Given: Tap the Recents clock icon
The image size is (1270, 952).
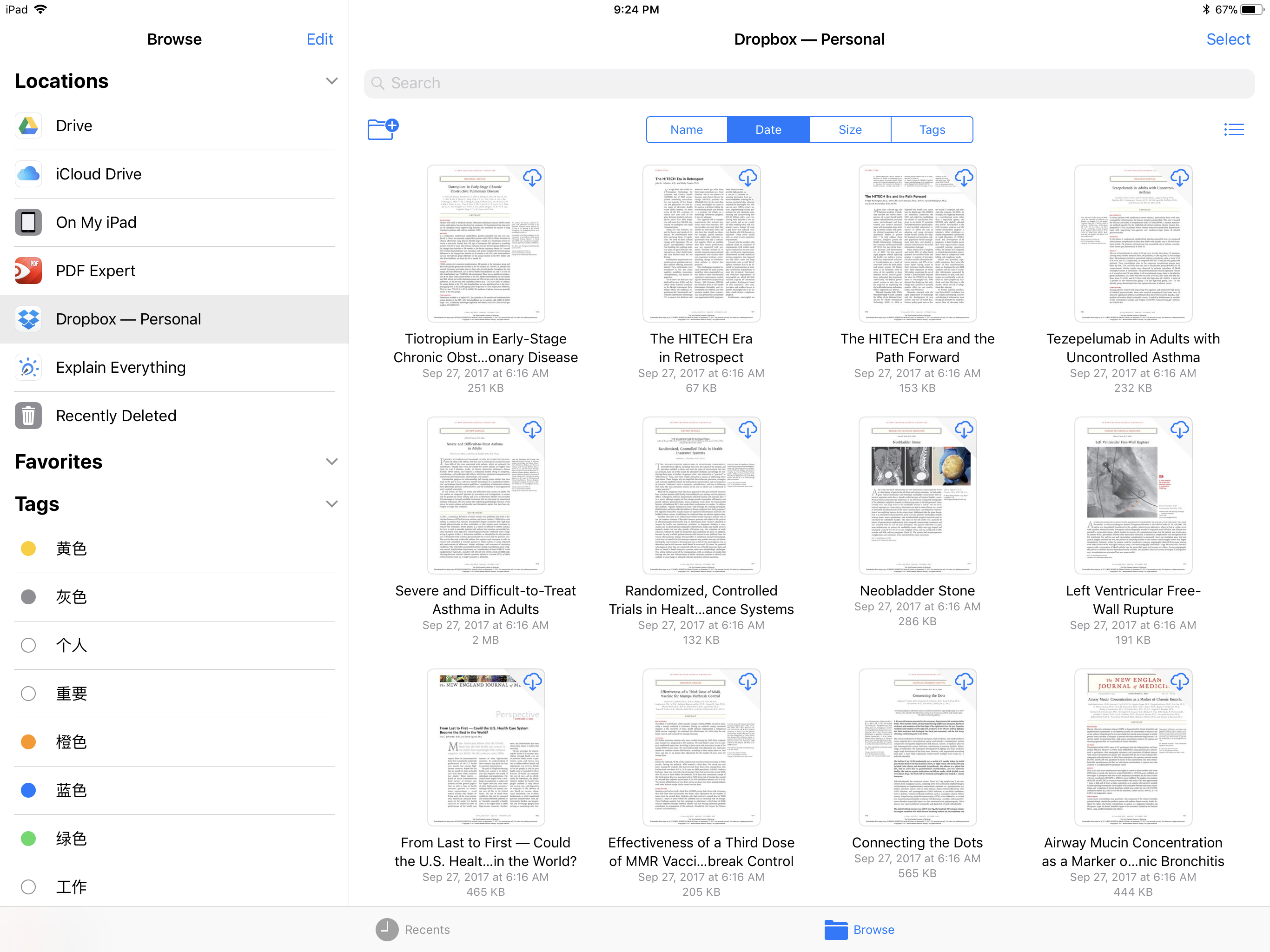Looking at the screenshot, I should click(387, 930).
